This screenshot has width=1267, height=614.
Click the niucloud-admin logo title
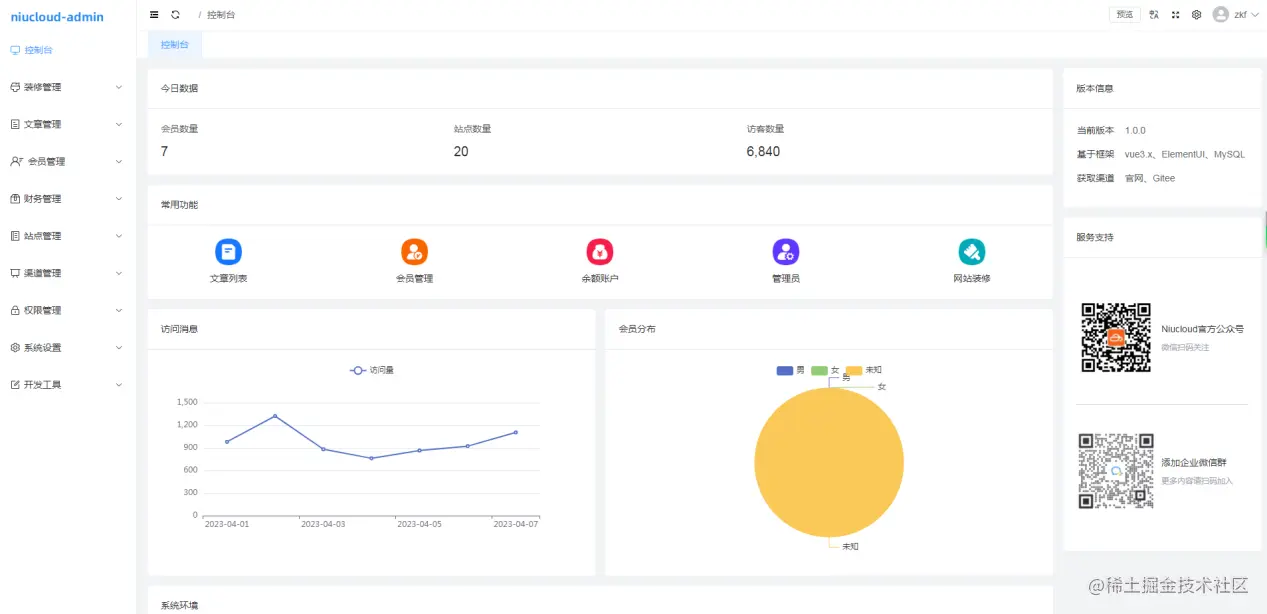[x=57, y=17]
